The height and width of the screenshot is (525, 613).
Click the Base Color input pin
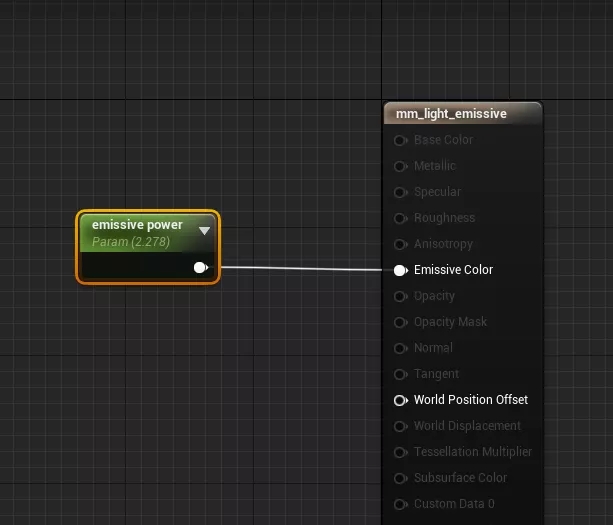400,140
